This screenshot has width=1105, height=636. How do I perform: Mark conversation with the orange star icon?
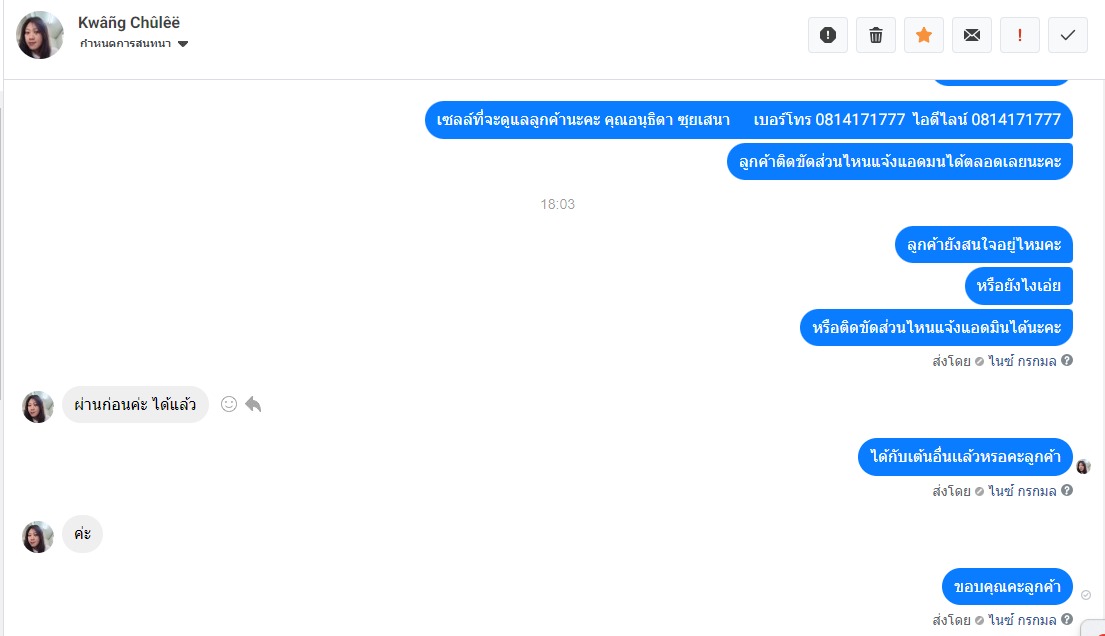923,35
